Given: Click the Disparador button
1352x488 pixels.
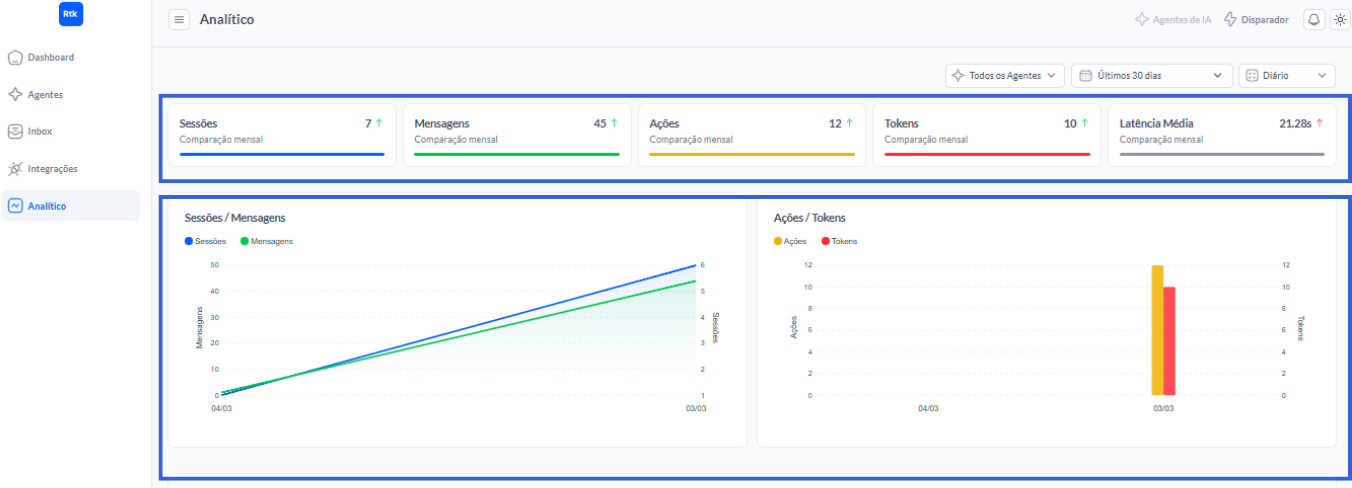Looking at the screenshot, I should pyautogui.click(x=1256, y=20).
